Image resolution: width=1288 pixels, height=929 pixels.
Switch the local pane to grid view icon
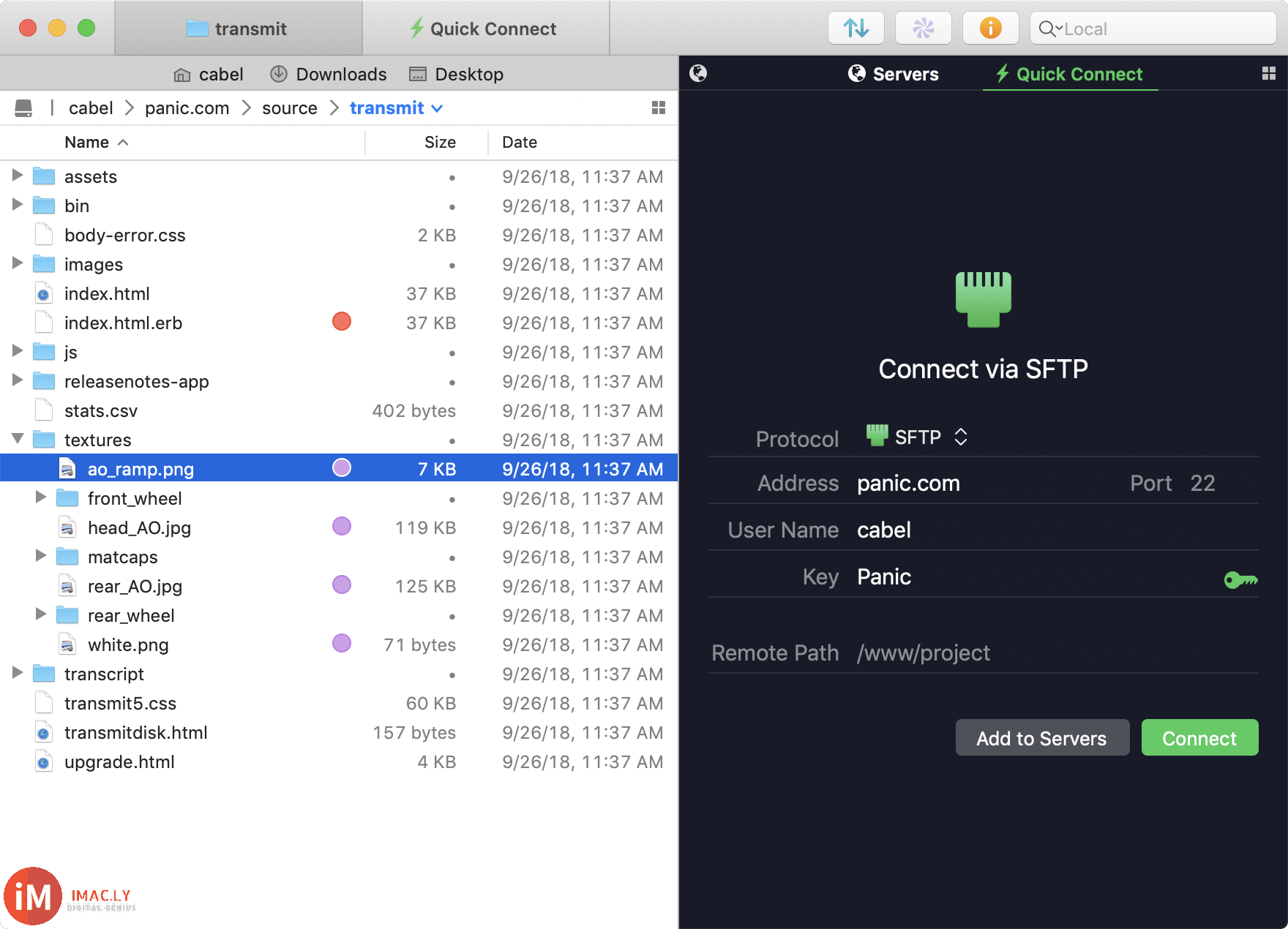[x=659, y=108]
